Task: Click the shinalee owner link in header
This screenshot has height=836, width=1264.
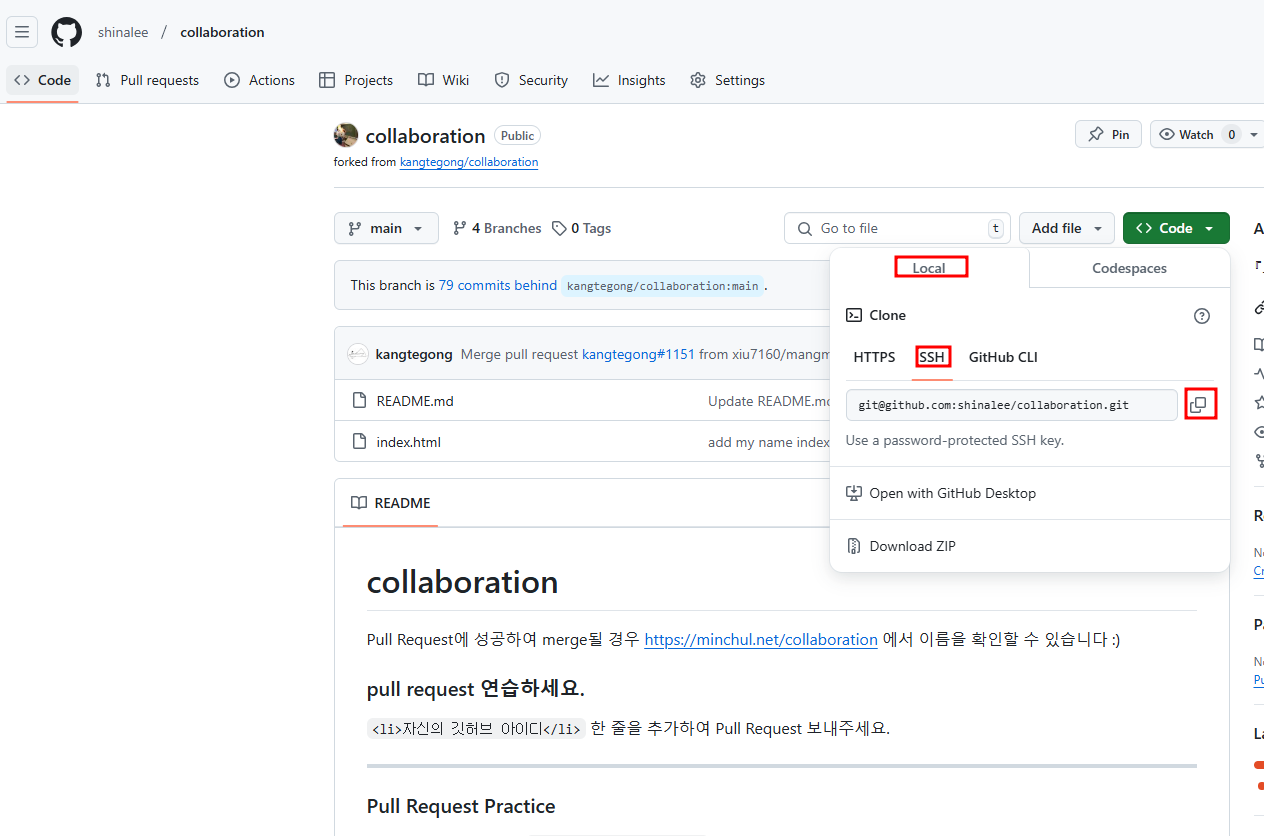Action: pos(123,32)
